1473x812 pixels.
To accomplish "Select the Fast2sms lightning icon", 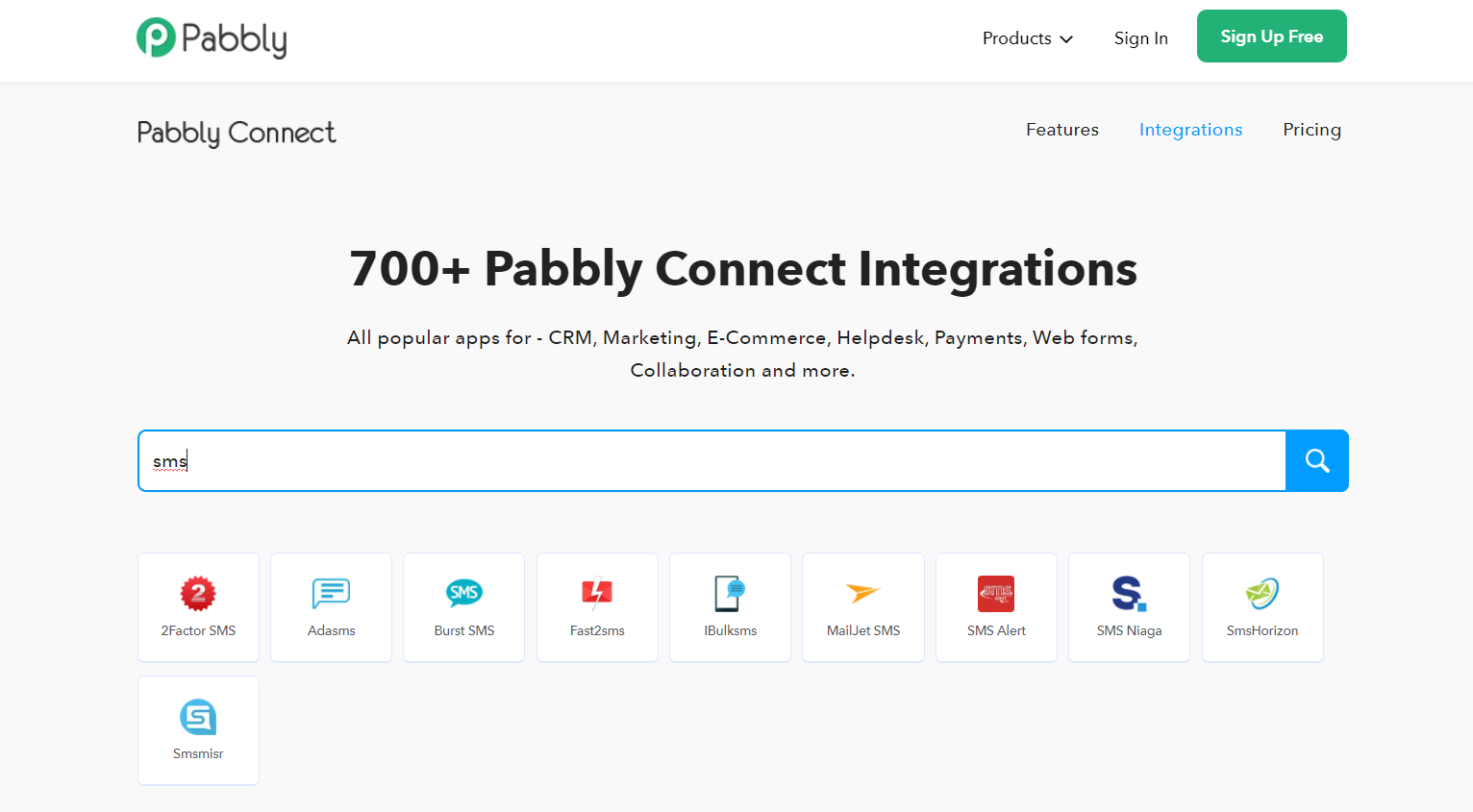I will [597, 593].
